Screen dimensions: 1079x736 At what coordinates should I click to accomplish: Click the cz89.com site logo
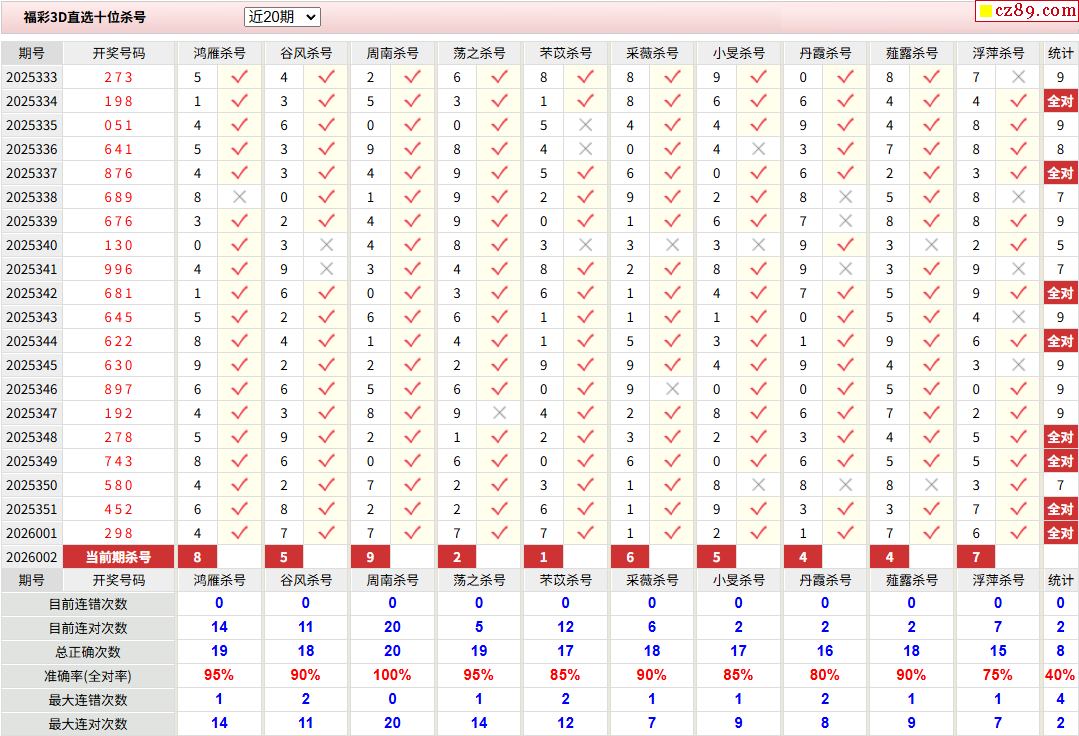point(1027,10)
